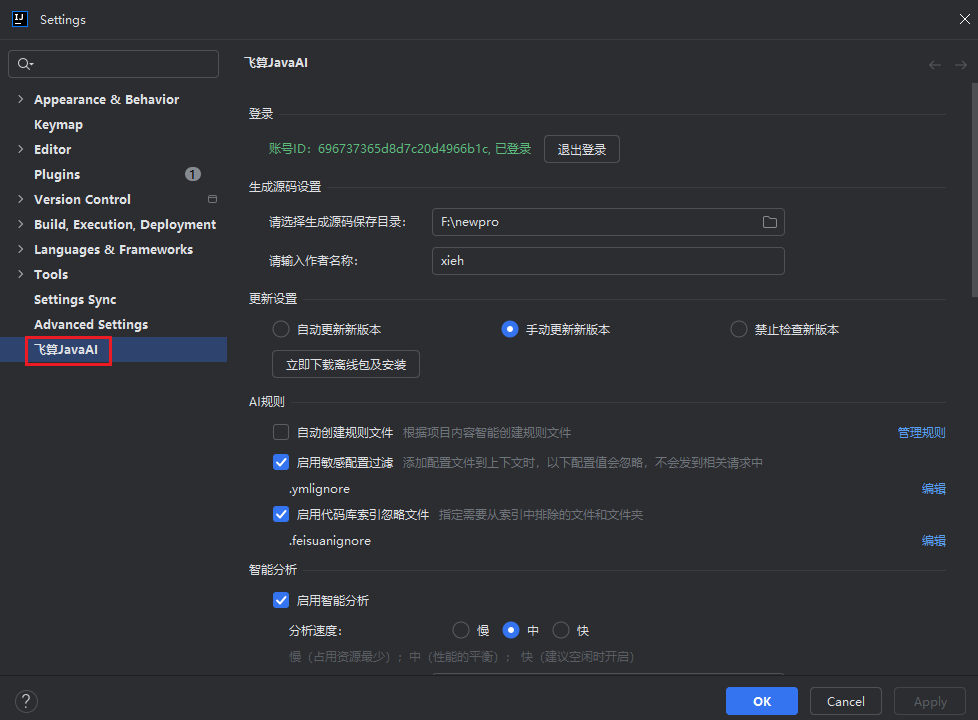The image size is (978, 720).
Task: Select 禁止检查新版本 radio option
Action: (739, 329)
